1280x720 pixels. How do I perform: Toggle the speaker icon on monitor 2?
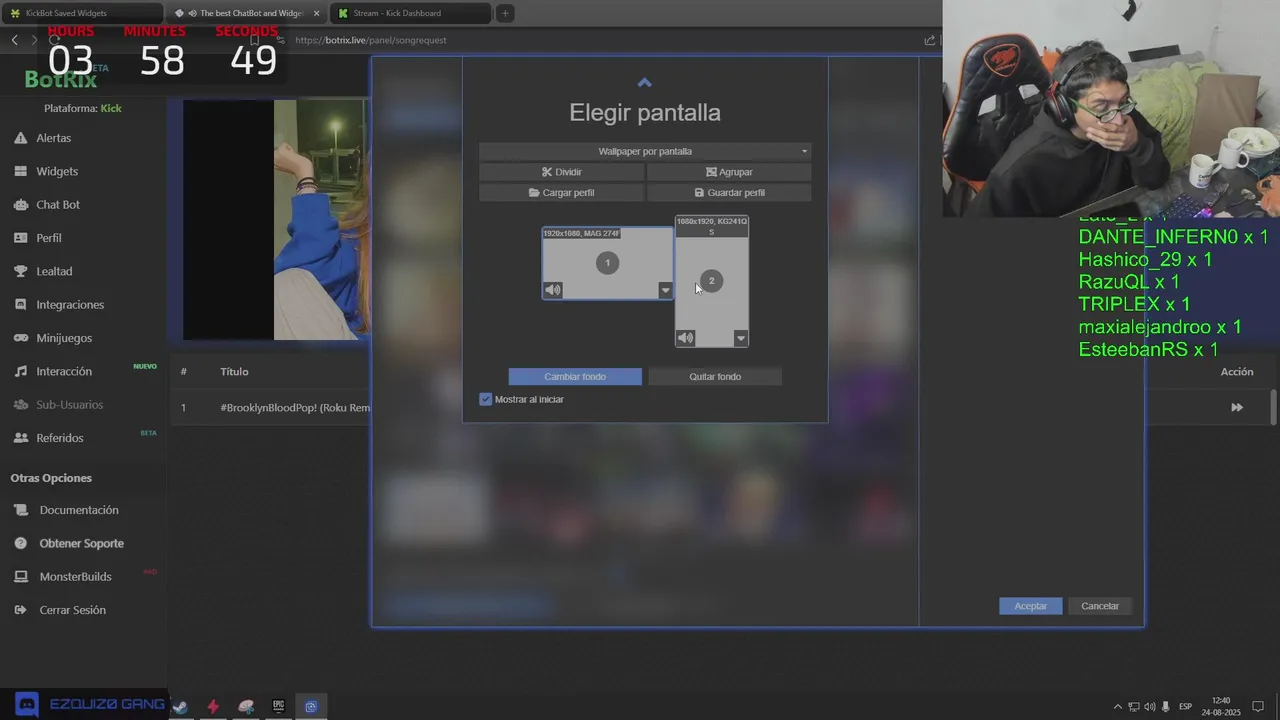[x=685, y=338]
